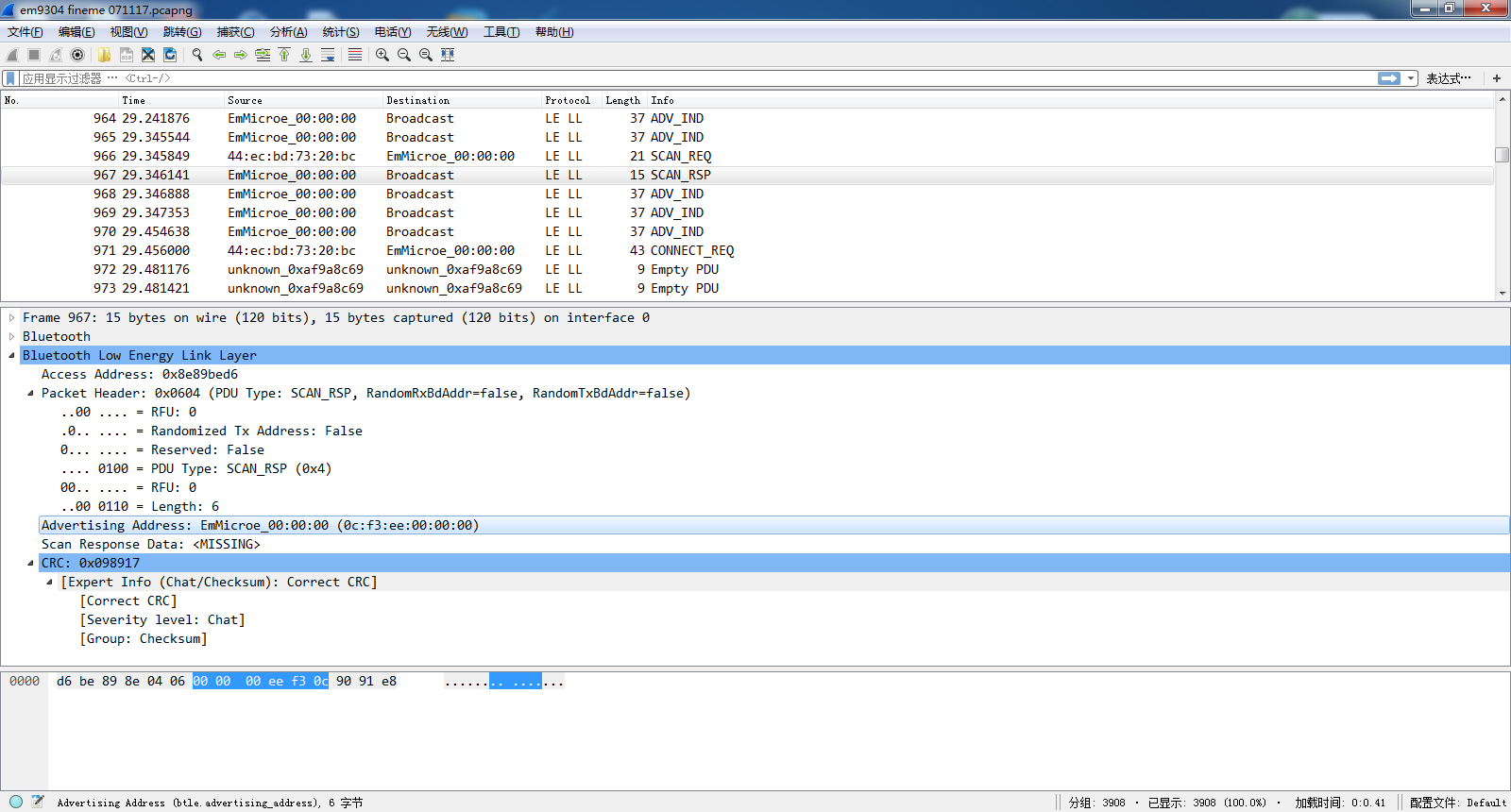The image size is (1511, 812).
Task: Start capturing packets with the shark fin icon
Action: (12, 55)
